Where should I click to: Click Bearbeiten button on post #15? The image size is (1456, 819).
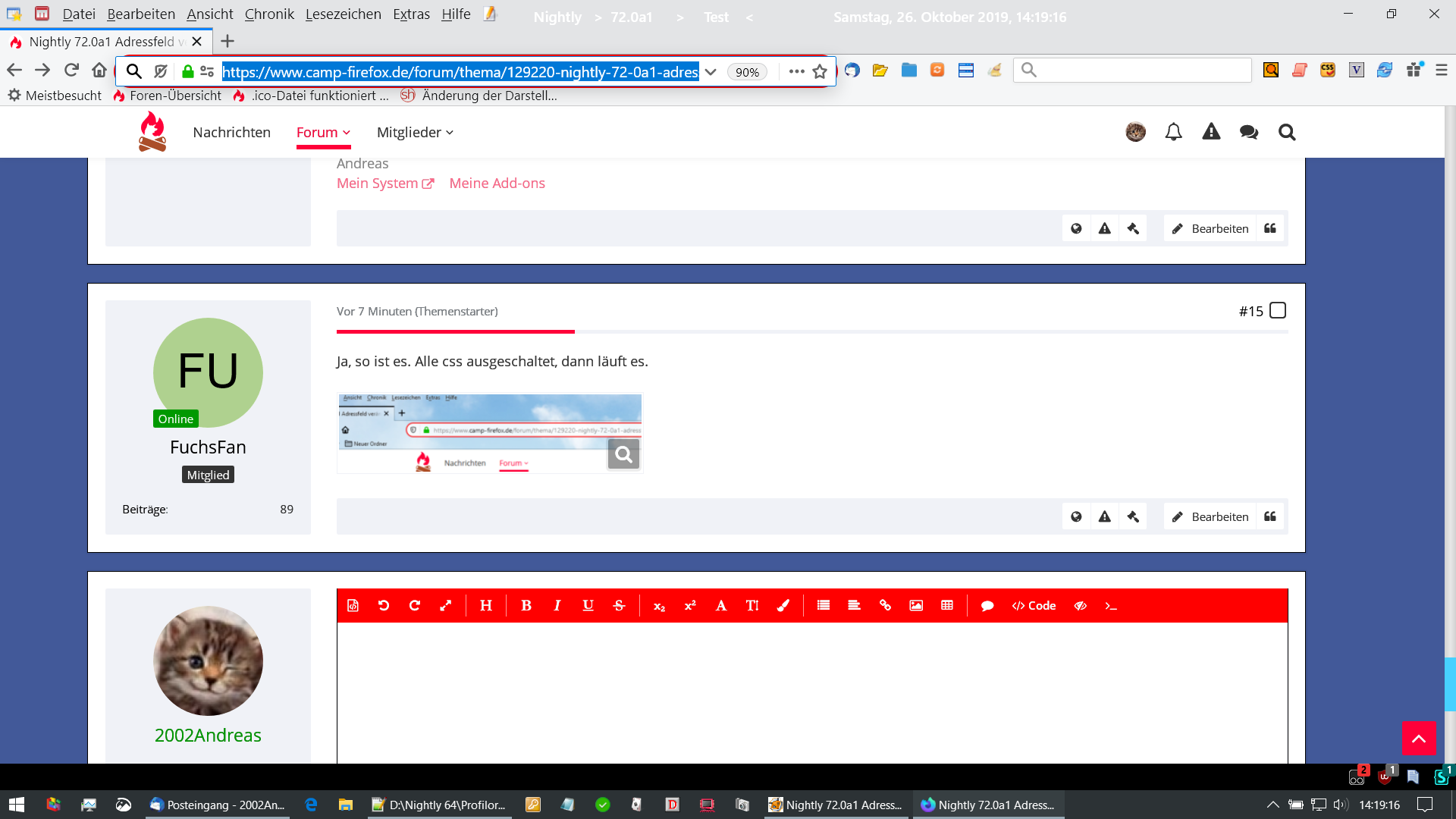pyautogui.click(x=1210, y=516)
